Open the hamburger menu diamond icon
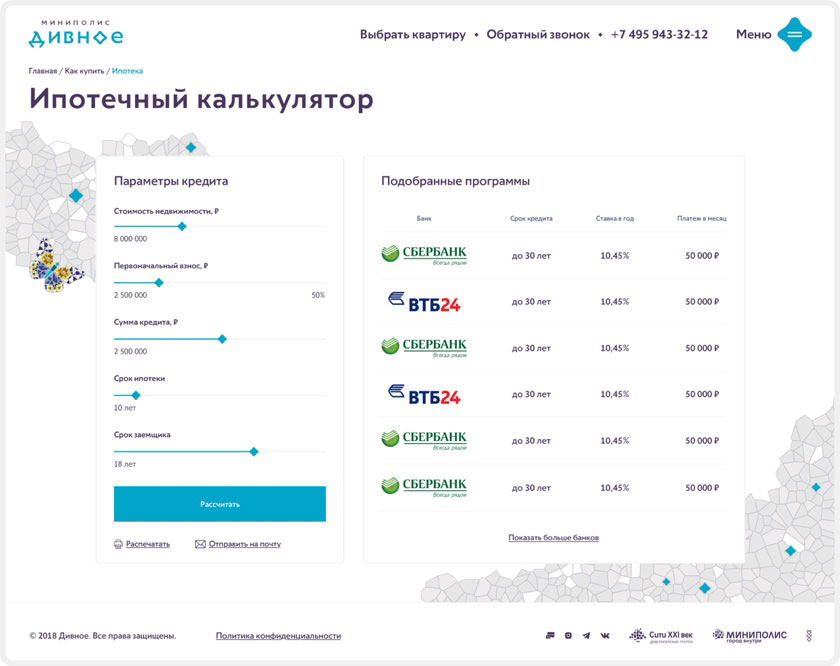The image size is (840, 666). 794,34
